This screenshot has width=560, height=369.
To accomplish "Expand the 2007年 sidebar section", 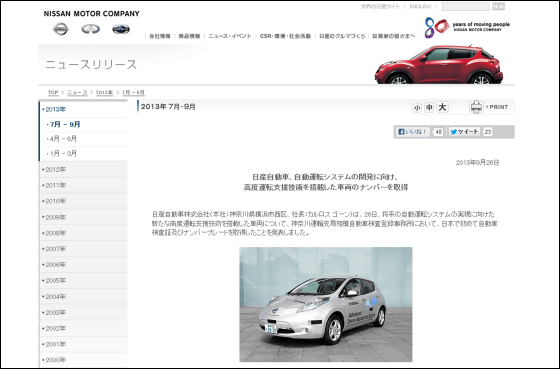I will click(x=83, y=249).
